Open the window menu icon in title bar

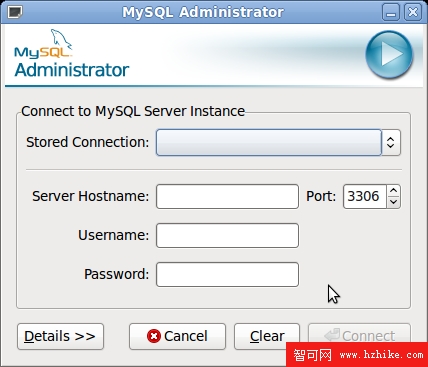(15, 12)
